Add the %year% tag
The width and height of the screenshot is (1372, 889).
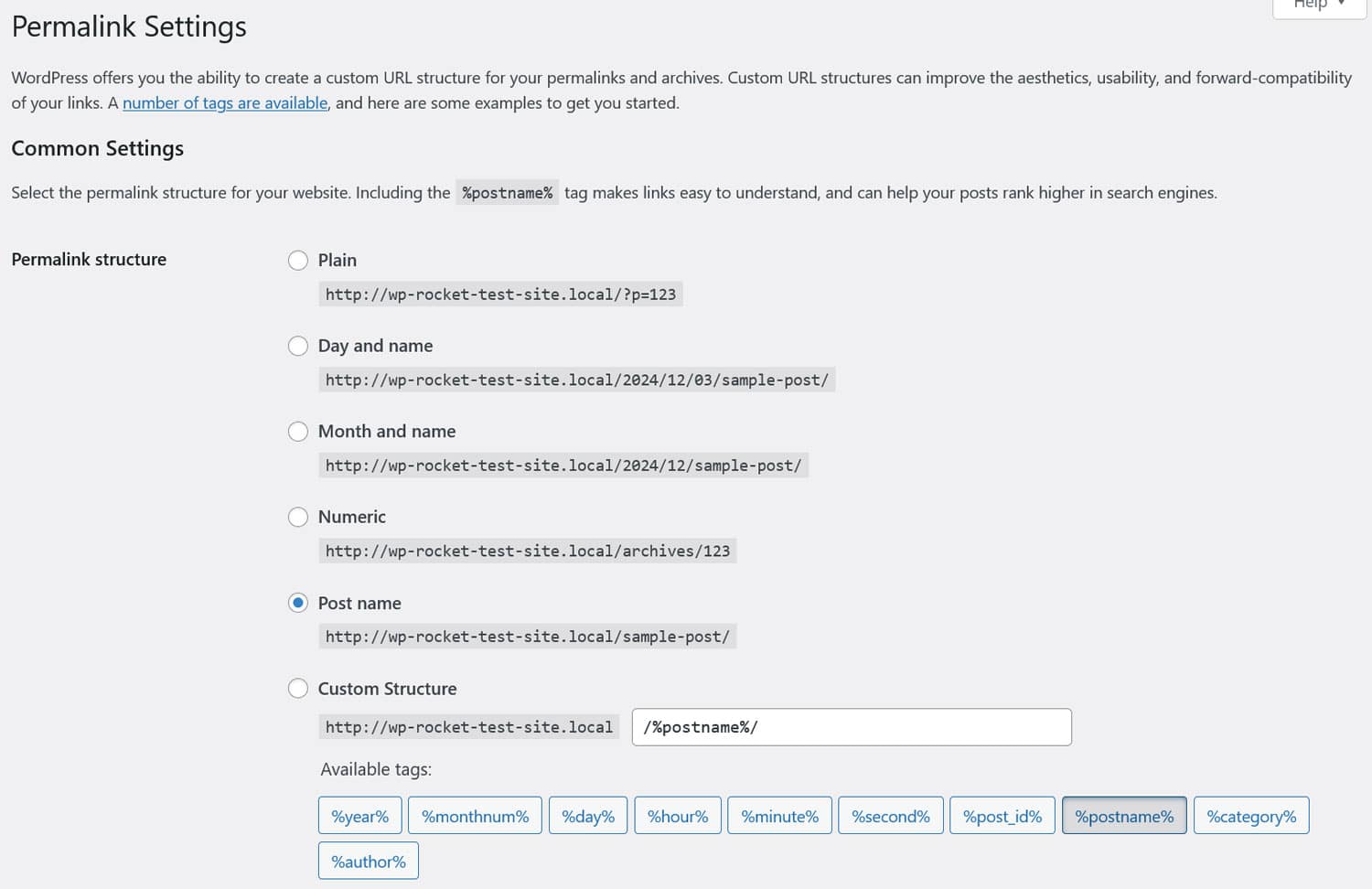click(x=359, y=816)
